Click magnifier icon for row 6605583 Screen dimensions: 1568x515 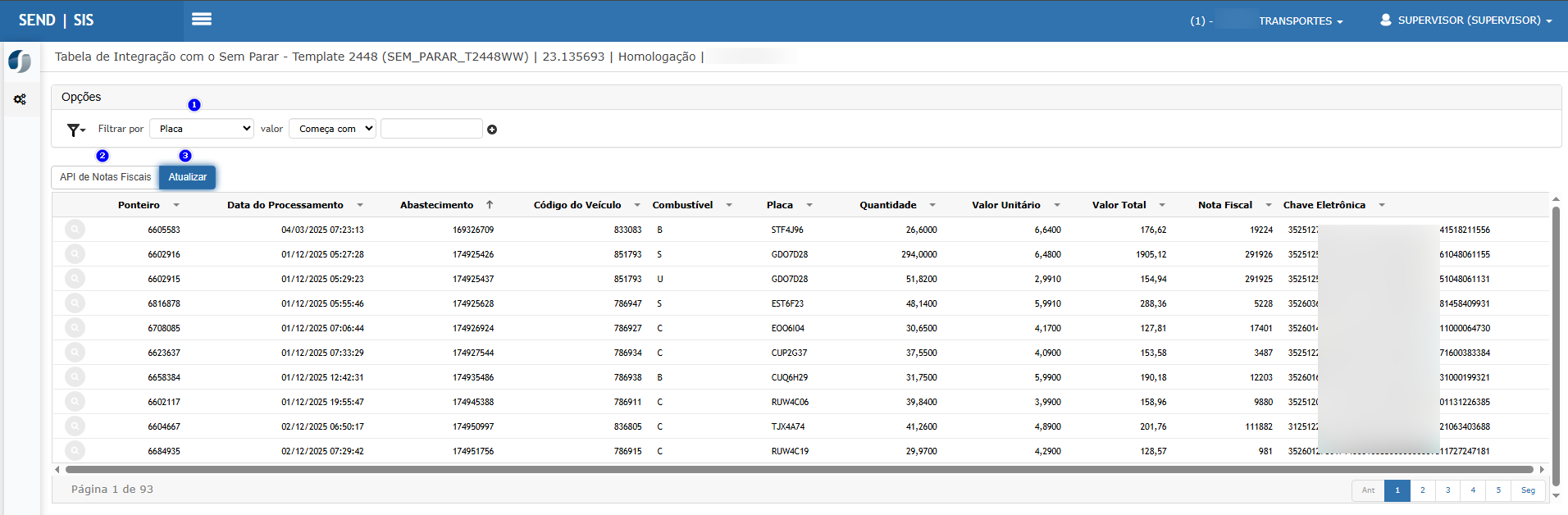point(75,230)
